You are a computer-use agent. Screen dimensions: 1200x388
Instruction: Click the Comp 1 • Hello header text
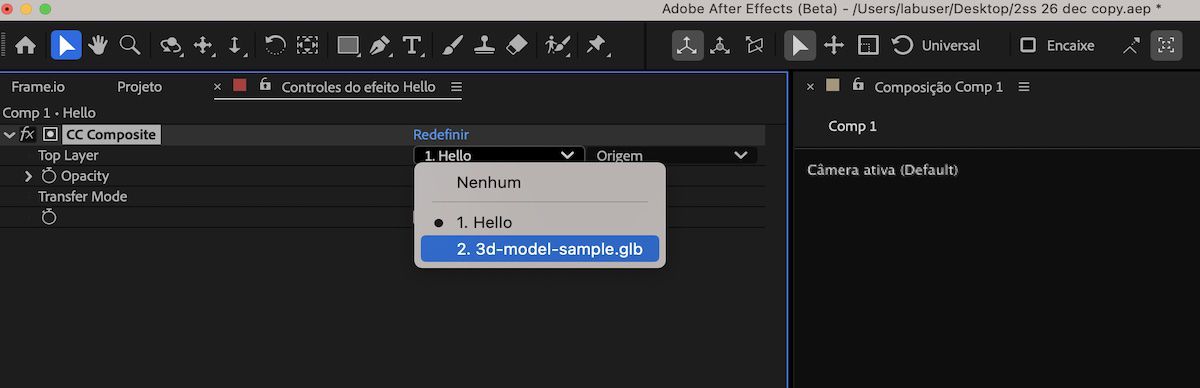(49, 113)
